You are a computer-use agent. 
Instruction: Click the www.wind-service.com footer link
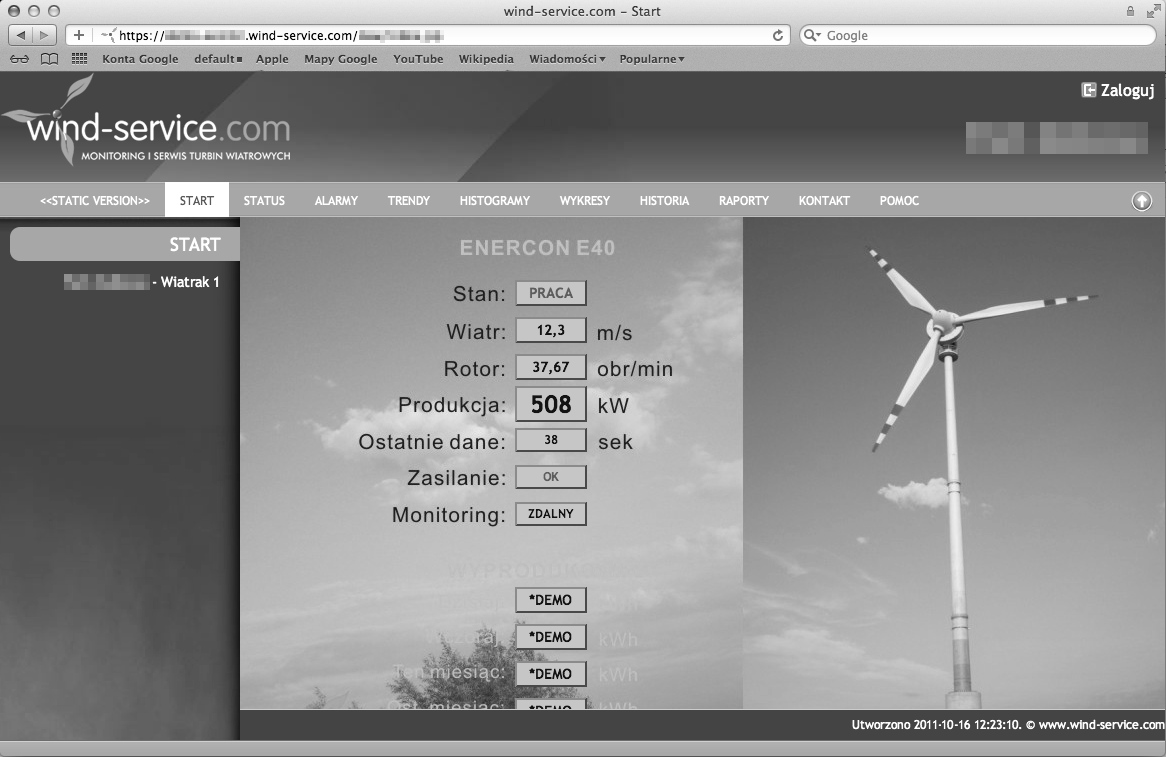tap(1101, 724)
